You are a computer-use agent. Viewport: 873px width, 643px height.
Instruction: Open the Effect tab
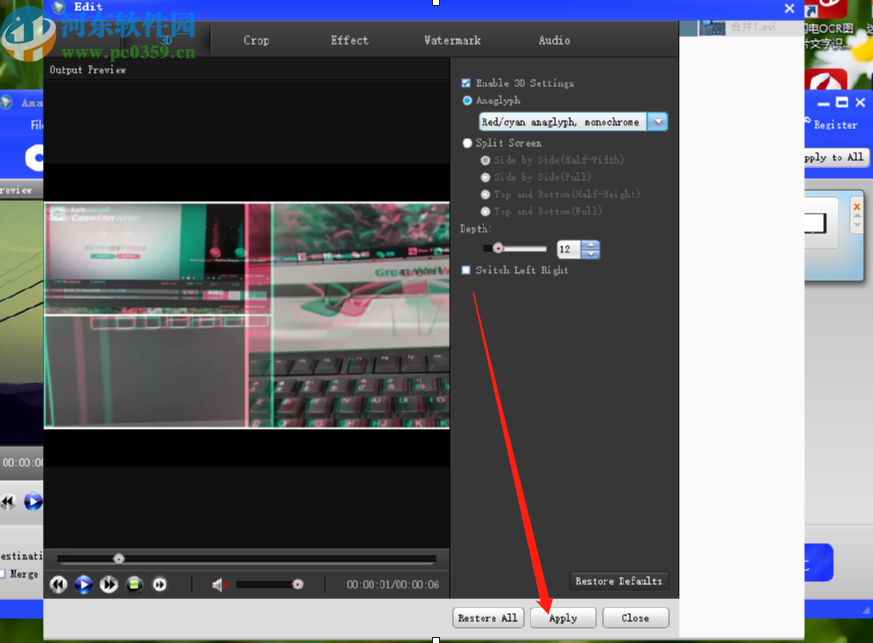(349, 40)
